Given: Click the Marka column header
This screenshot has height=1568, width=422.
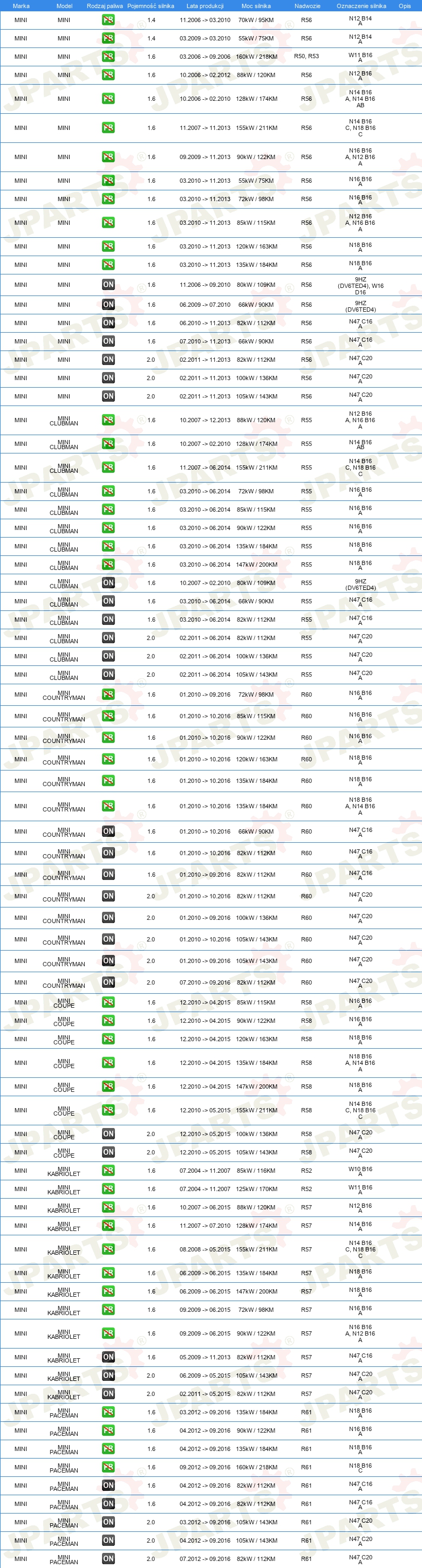Looking at the screenshot, I should pos(21,5).
